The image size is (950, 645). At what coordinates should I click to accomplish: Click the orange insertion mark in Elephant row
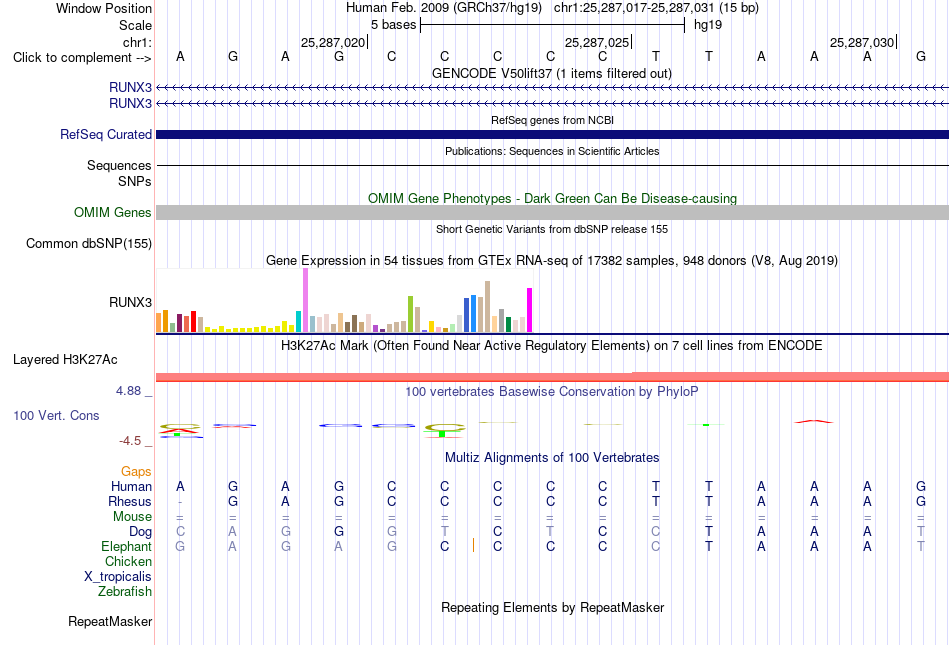click(473, 545)
